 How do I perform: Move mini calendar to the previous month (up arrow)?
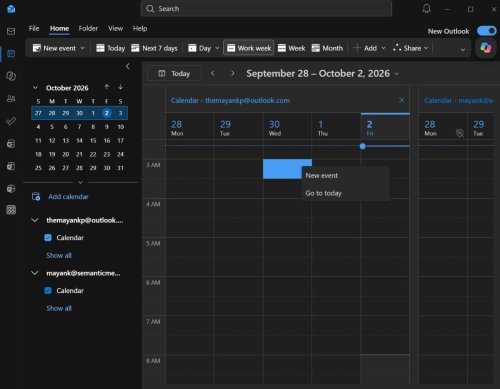(107, 87)
